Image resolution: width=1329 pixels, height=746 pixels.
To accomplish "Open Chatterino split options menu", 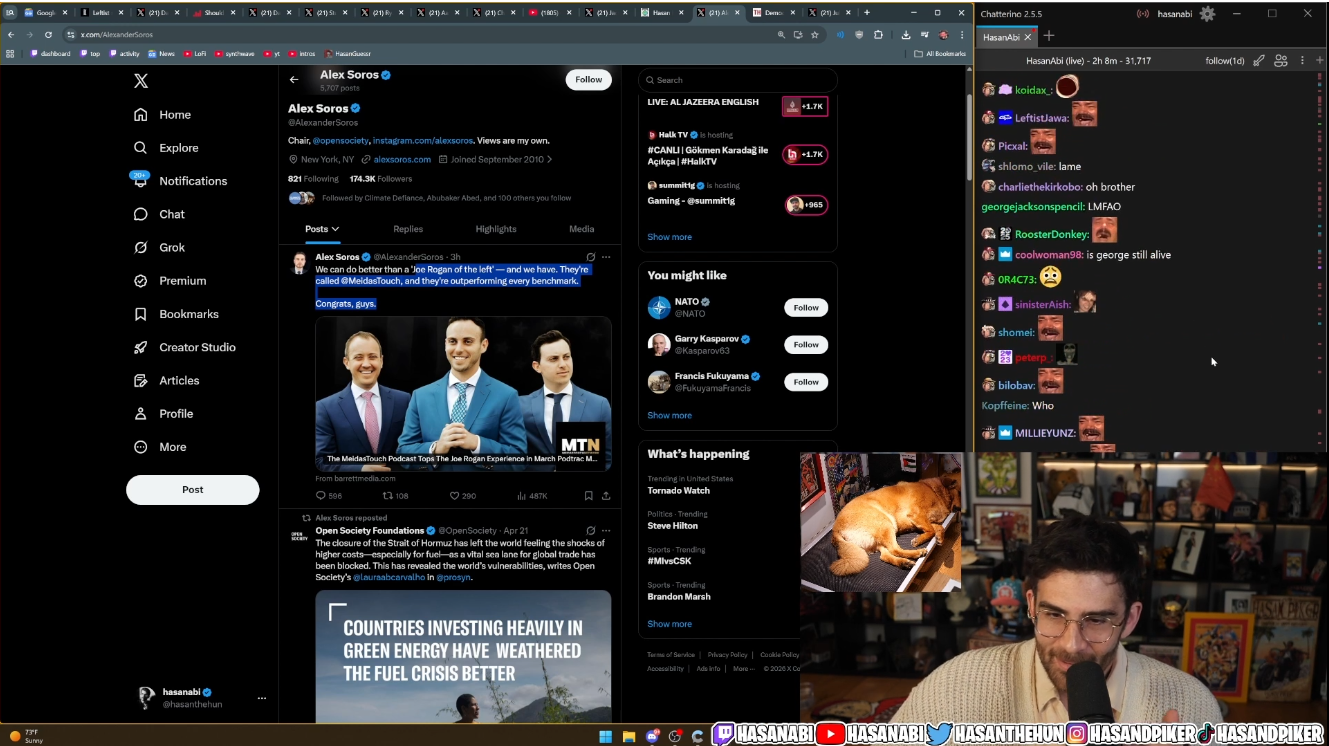I will point(1303,61).
